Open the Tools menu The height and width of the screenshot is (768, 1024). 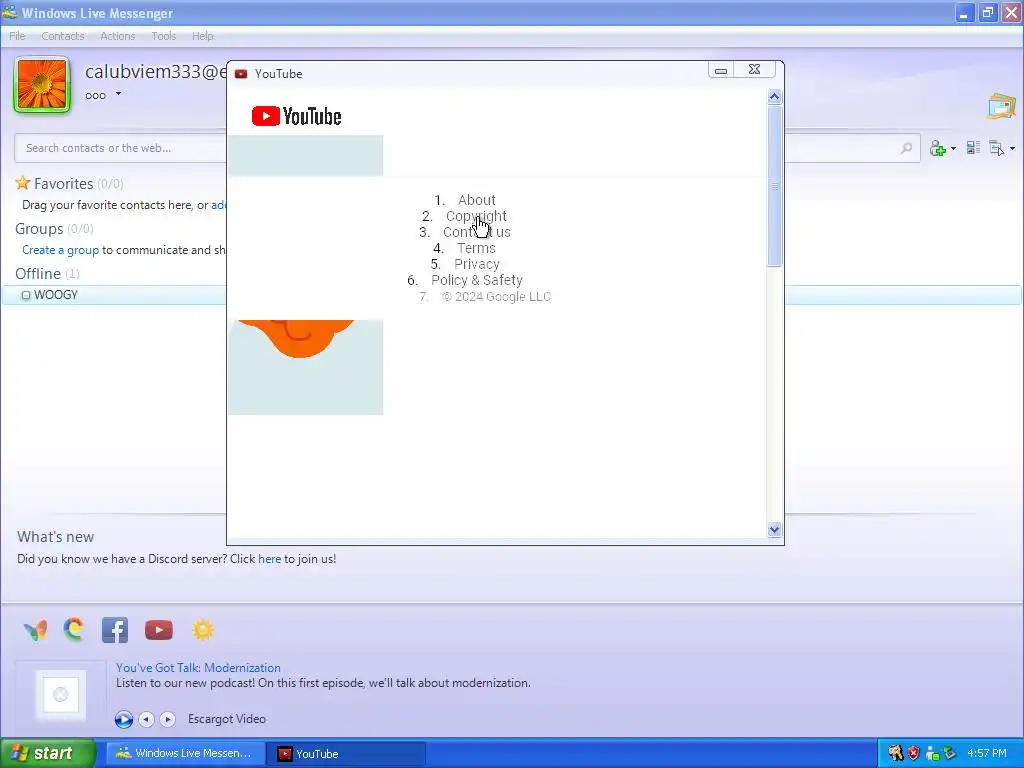[x=164, y=36]
